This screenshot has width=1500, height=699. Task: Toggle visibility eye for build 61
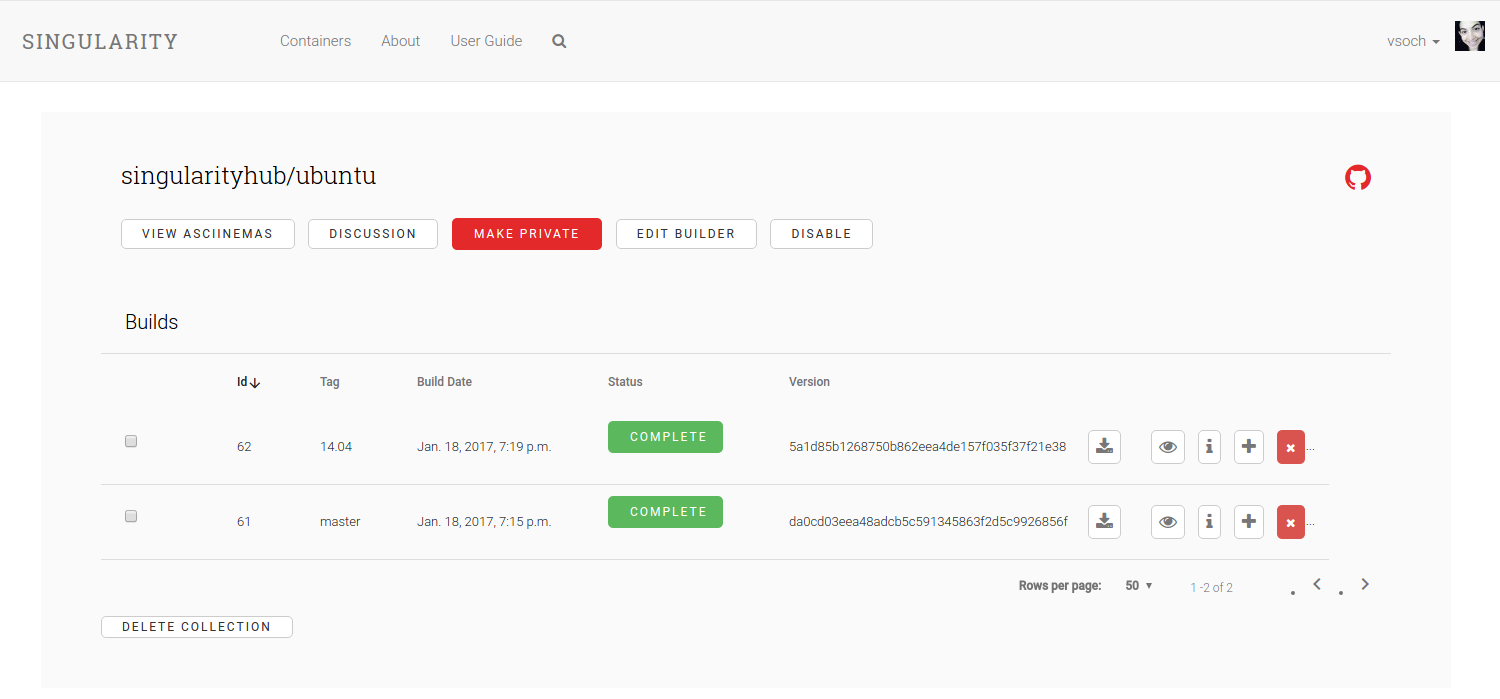[x=1168, y=522]
